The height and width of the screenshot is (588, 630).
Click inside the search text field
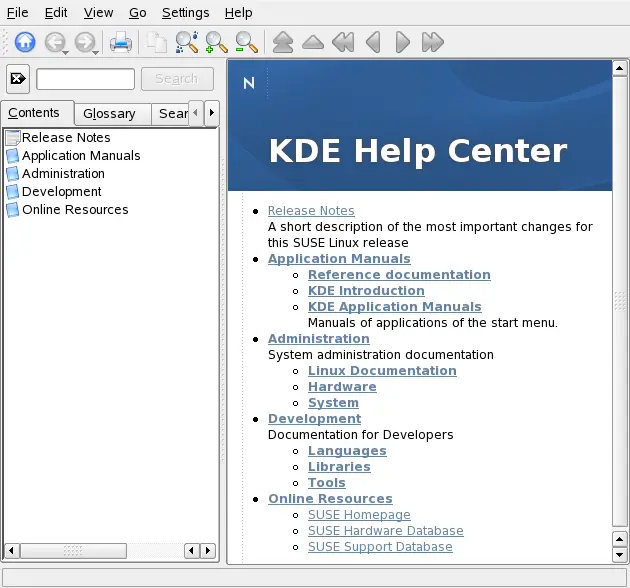coord(85,79)
